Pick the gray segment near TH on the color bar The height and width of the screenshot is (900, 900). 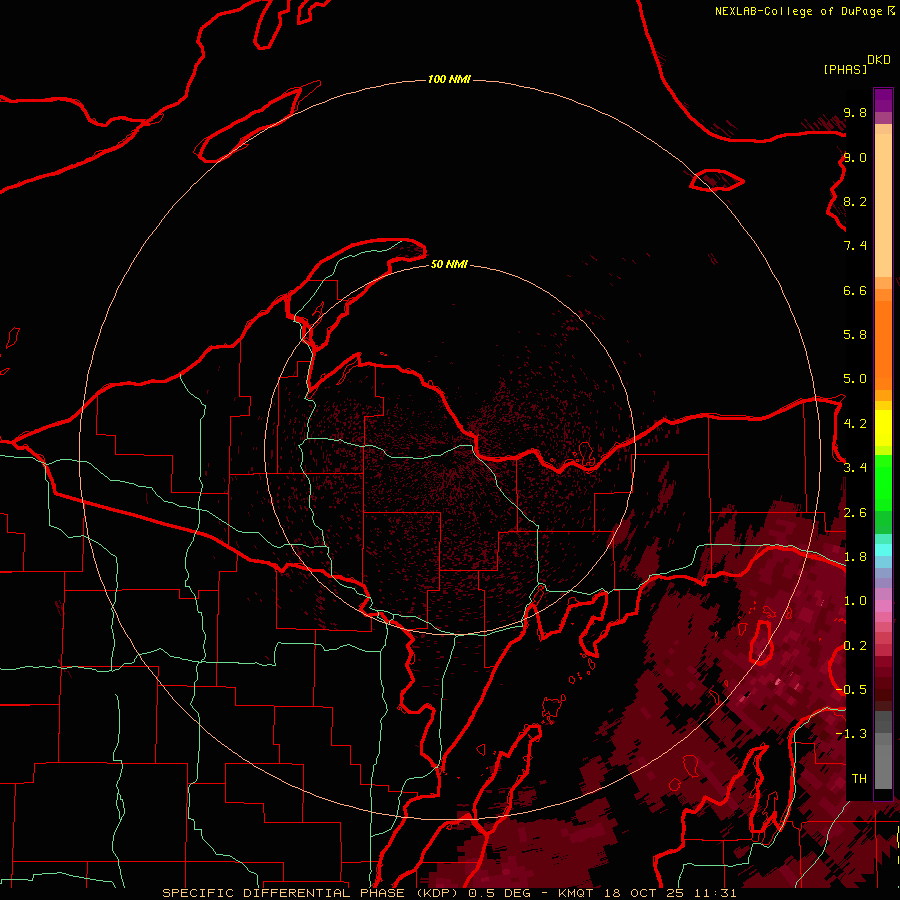click(883, 766)
